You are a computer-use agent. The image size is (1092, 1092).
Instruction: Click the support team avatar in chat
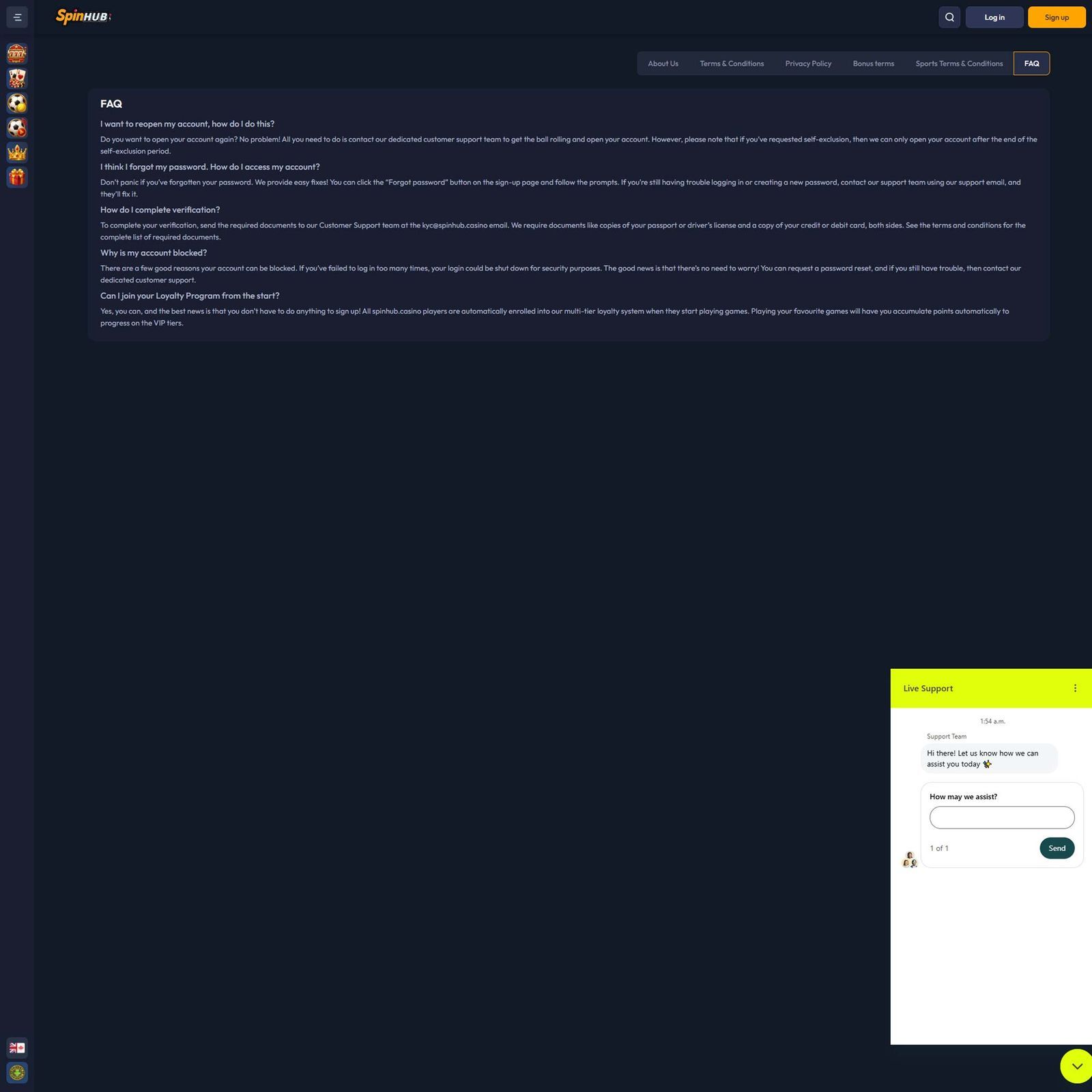(910, 859)
